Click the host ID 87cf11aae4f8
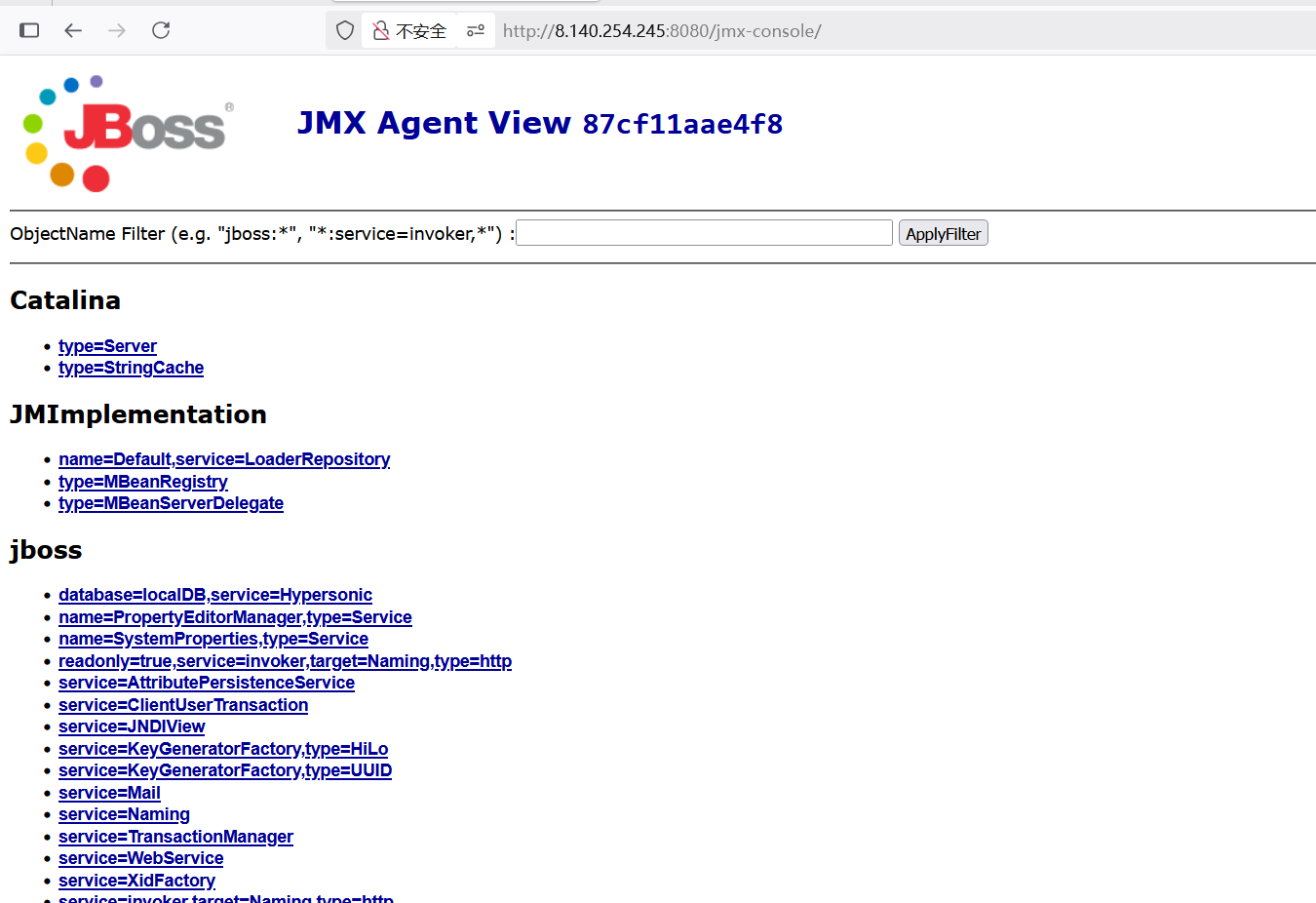The width and height of the screenshot is (1316, 903). click(x=682, y=124)
